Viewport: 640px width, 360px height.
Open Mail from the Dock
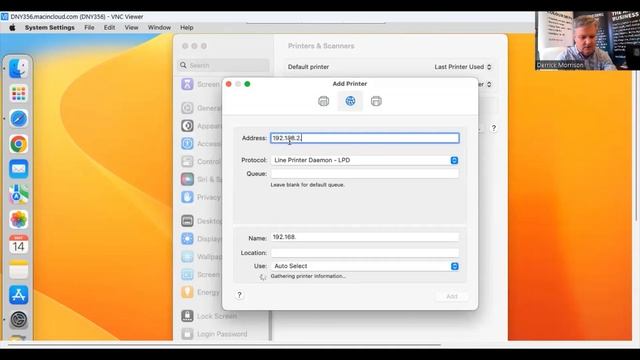click(x=18, y=169)
